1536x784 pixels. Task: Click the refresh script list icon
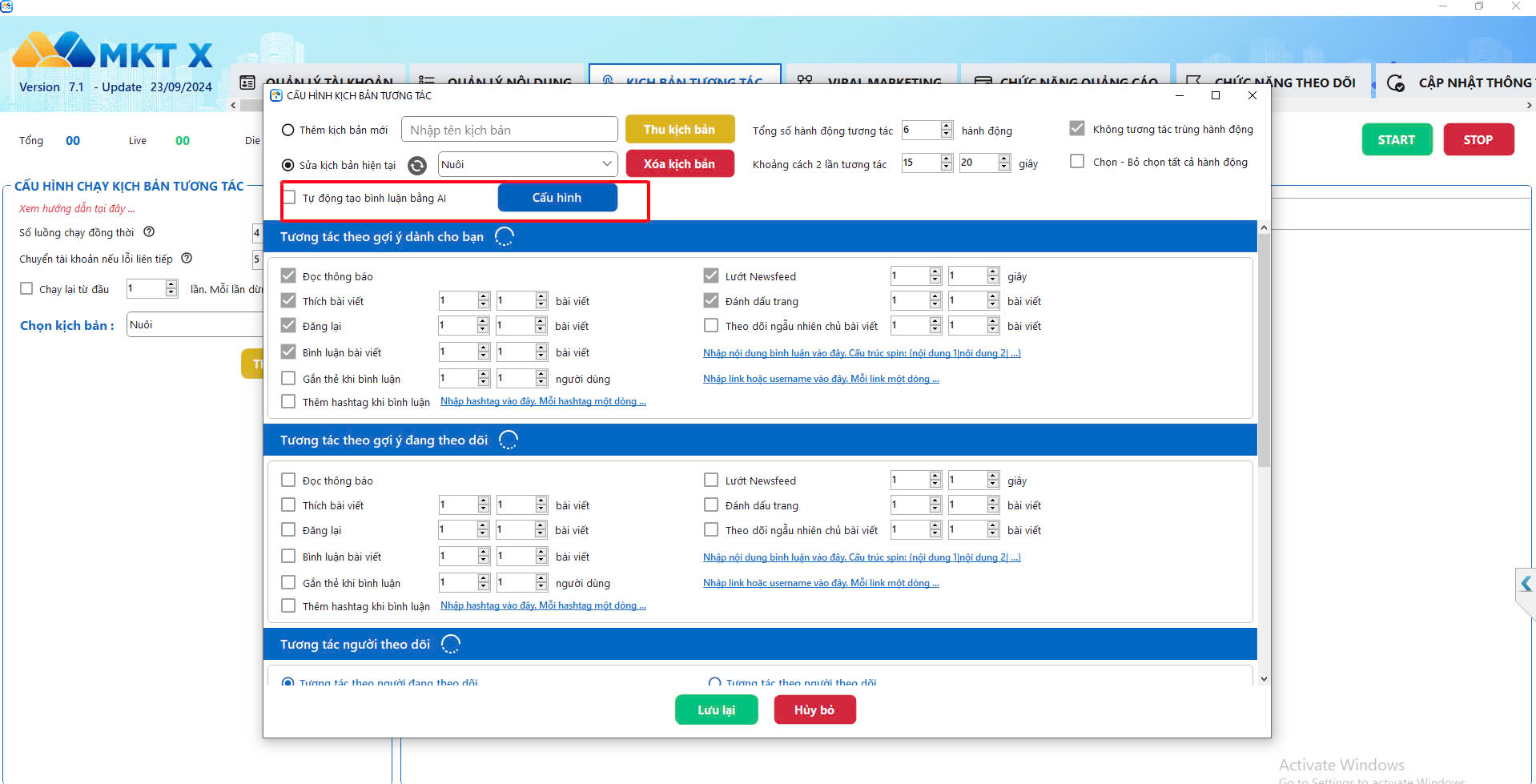417,165
